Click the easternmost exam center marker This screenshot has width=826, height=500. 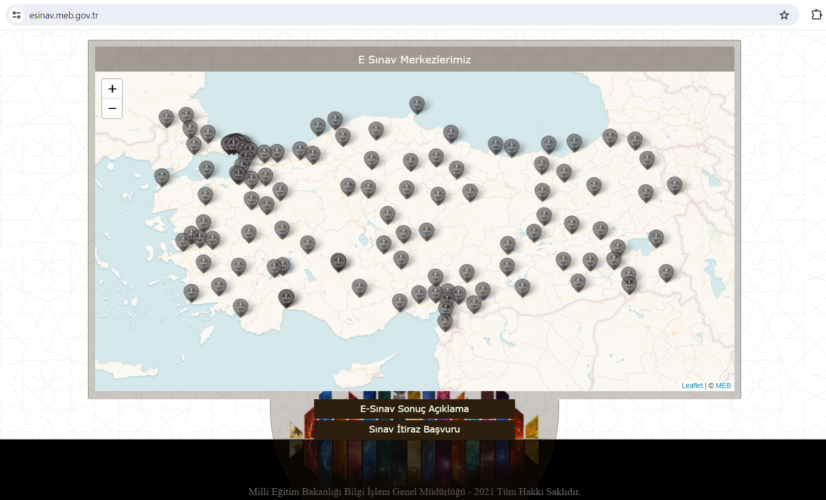pos(675,185)
